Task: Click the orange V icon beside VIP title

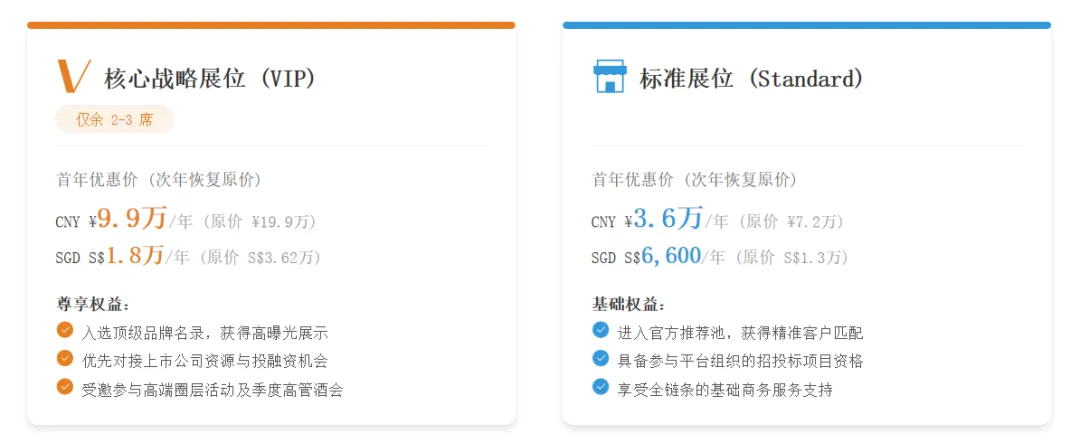Action: [73, 76]
